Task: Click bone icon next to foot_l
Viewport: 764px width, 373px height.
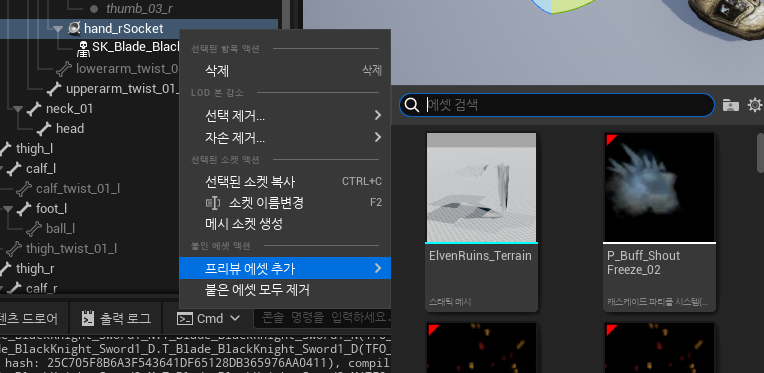Action: pyautogui.click(x=24, y=209)
